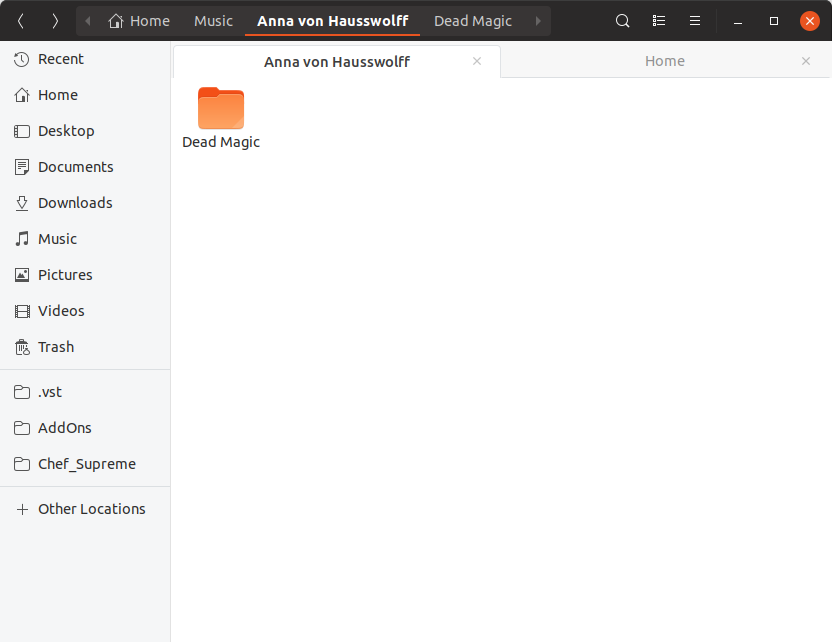Click the Documents page icon

tap(22, 167)
